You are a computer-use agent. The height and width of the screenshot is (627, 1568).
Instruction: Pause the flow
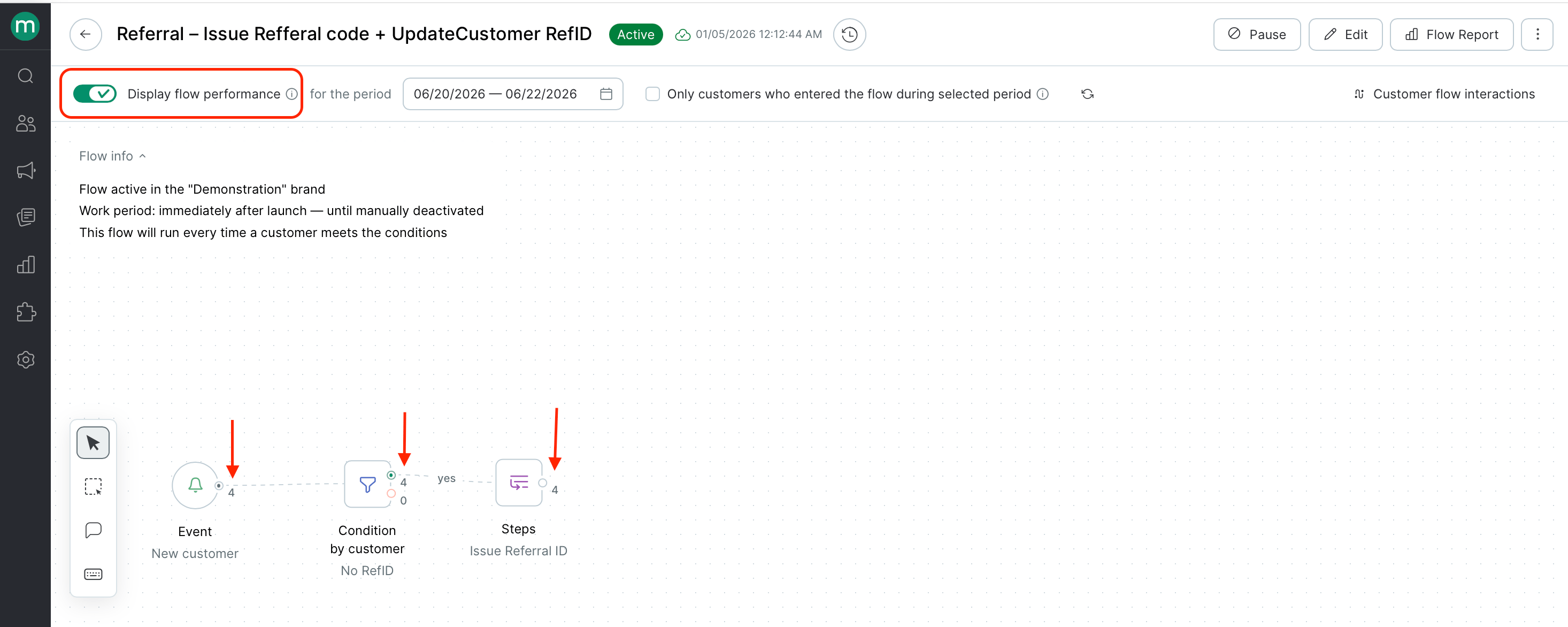(x=1257, y=34)
